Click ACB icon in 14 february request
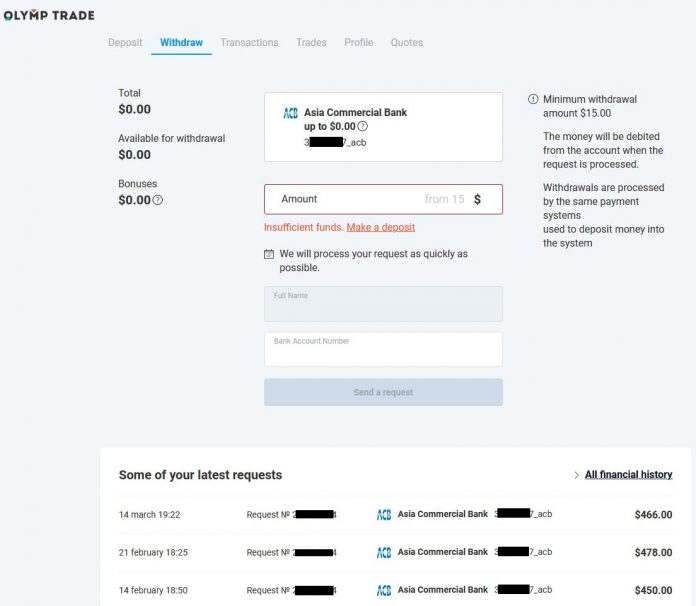 384,590
